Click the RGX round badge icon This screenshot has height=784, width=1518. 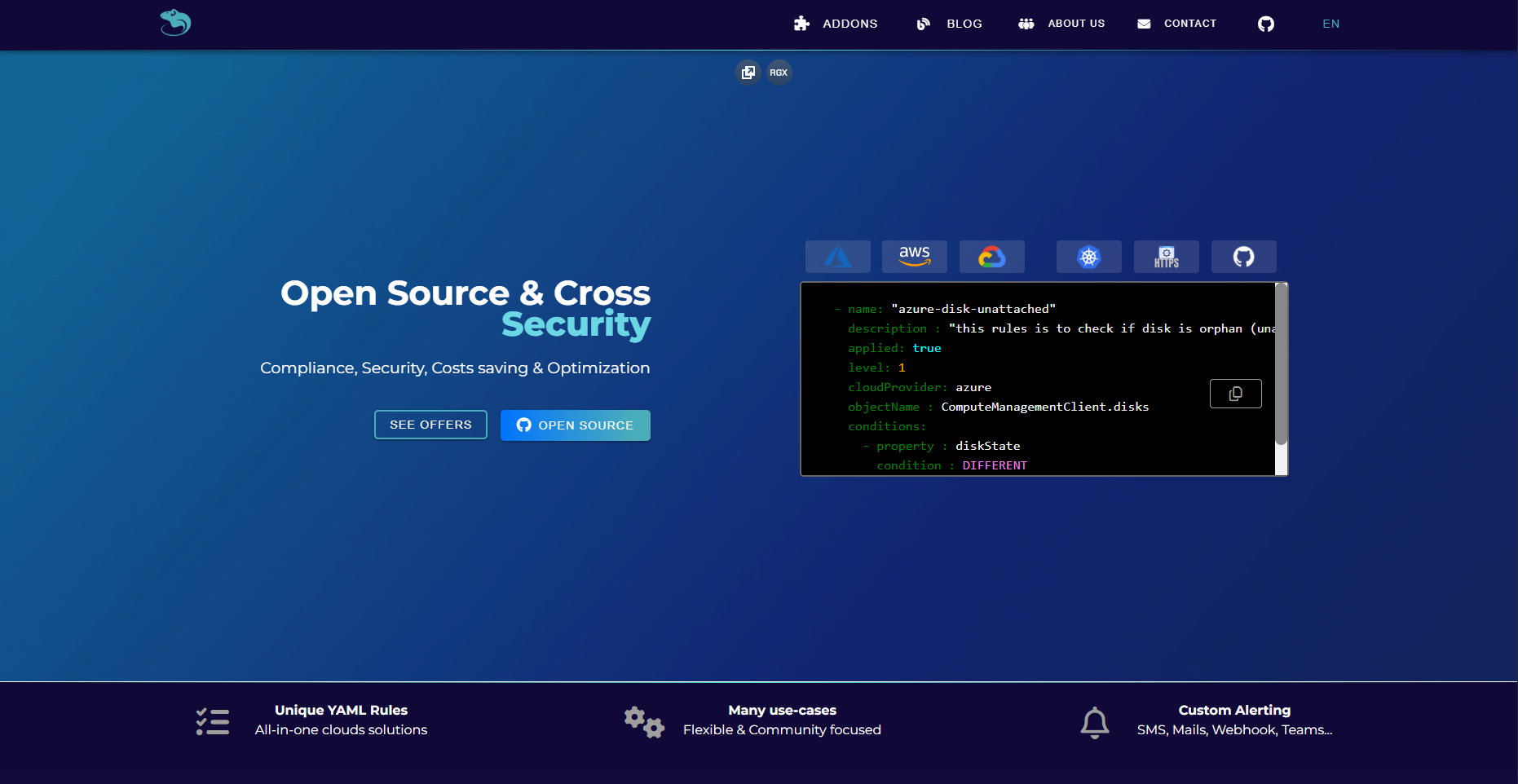coord(779,73)
